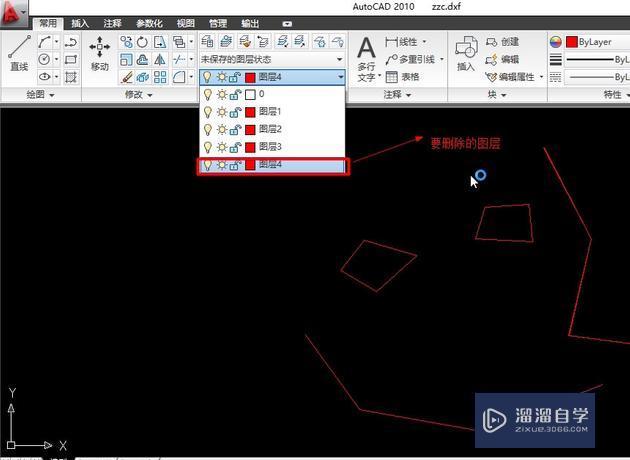Select the Hatch tool
The image size is (630, 460).
pyautogui.click(x=71, y=77)
